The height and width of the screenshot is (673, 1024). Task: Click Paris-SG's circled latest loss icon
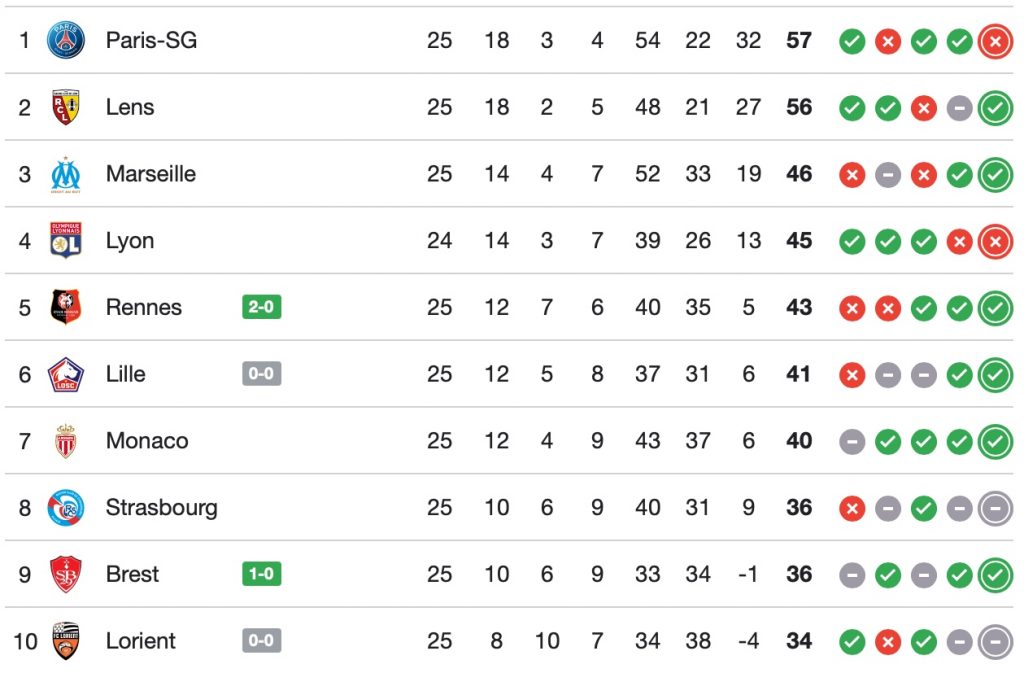pyautogui.click(x=995, y=41)
